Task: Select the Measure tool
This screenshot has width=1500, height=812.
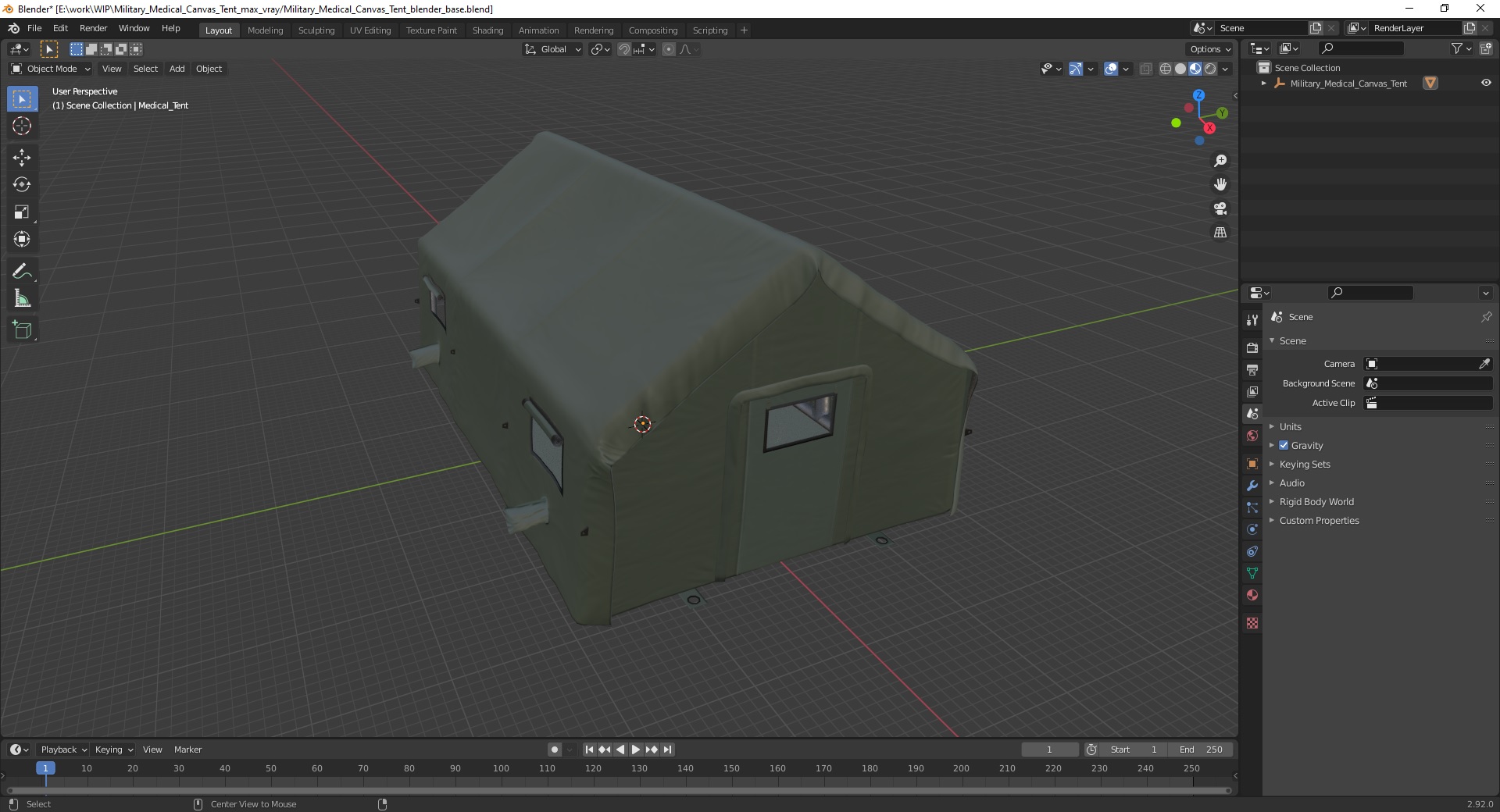Action: coord(22,299)
